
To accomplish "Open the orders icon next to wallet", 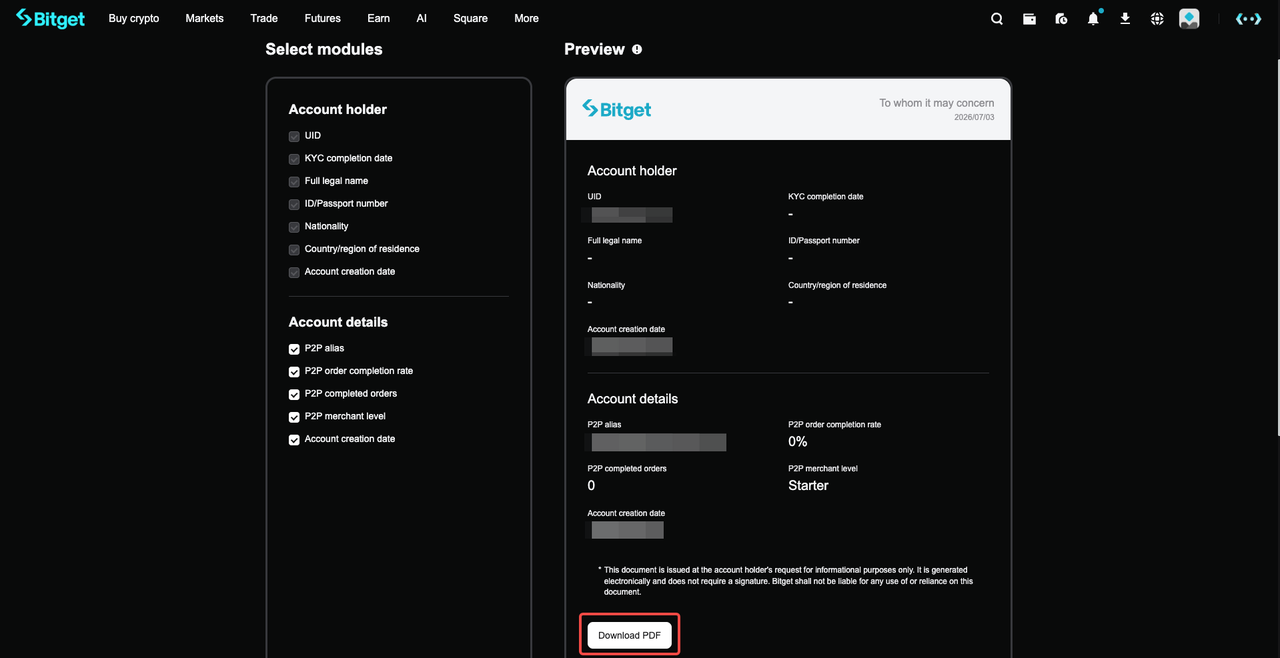I will click(x=1061, y=18).
